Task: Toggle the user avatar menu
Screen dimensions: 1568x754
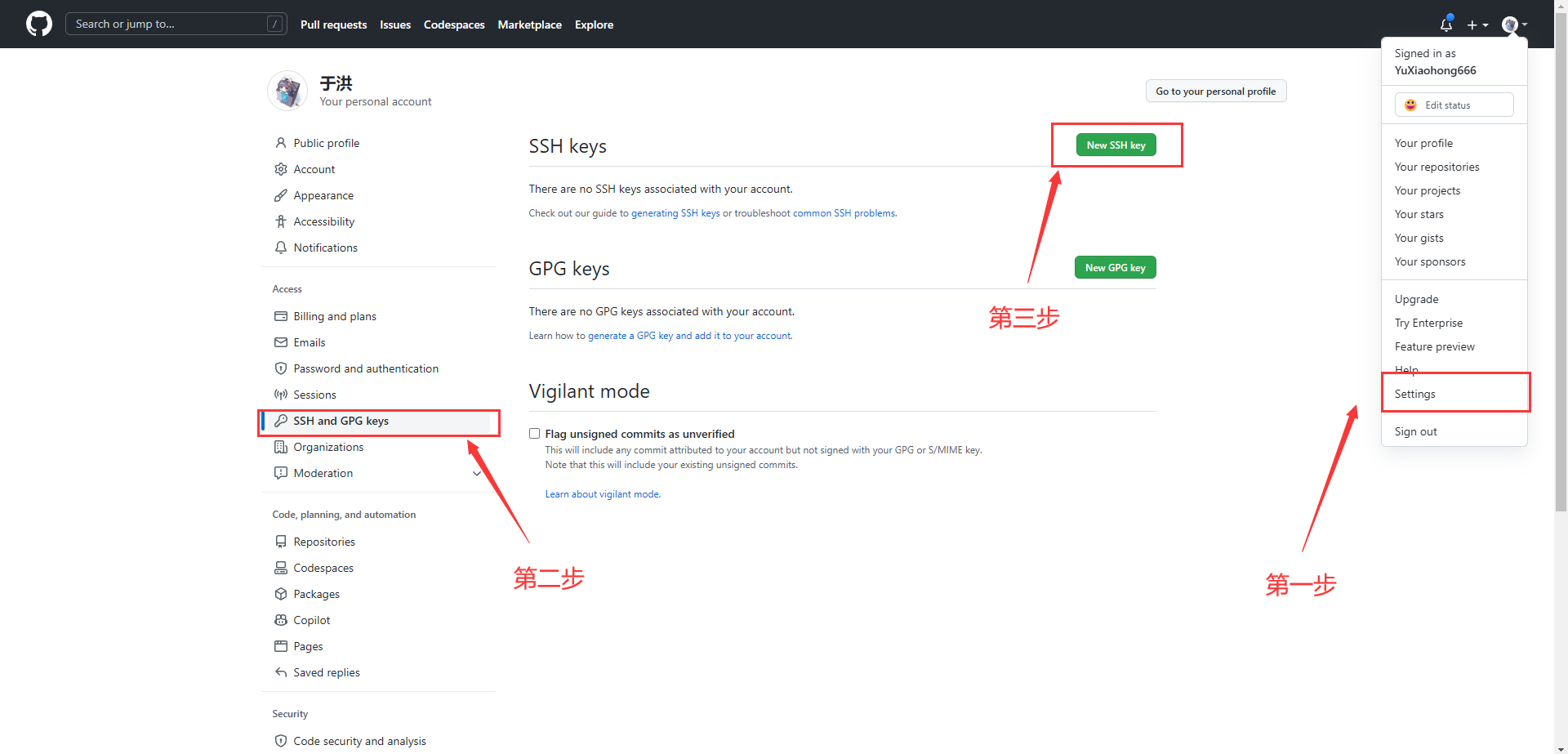Action: click(1515, 25)
